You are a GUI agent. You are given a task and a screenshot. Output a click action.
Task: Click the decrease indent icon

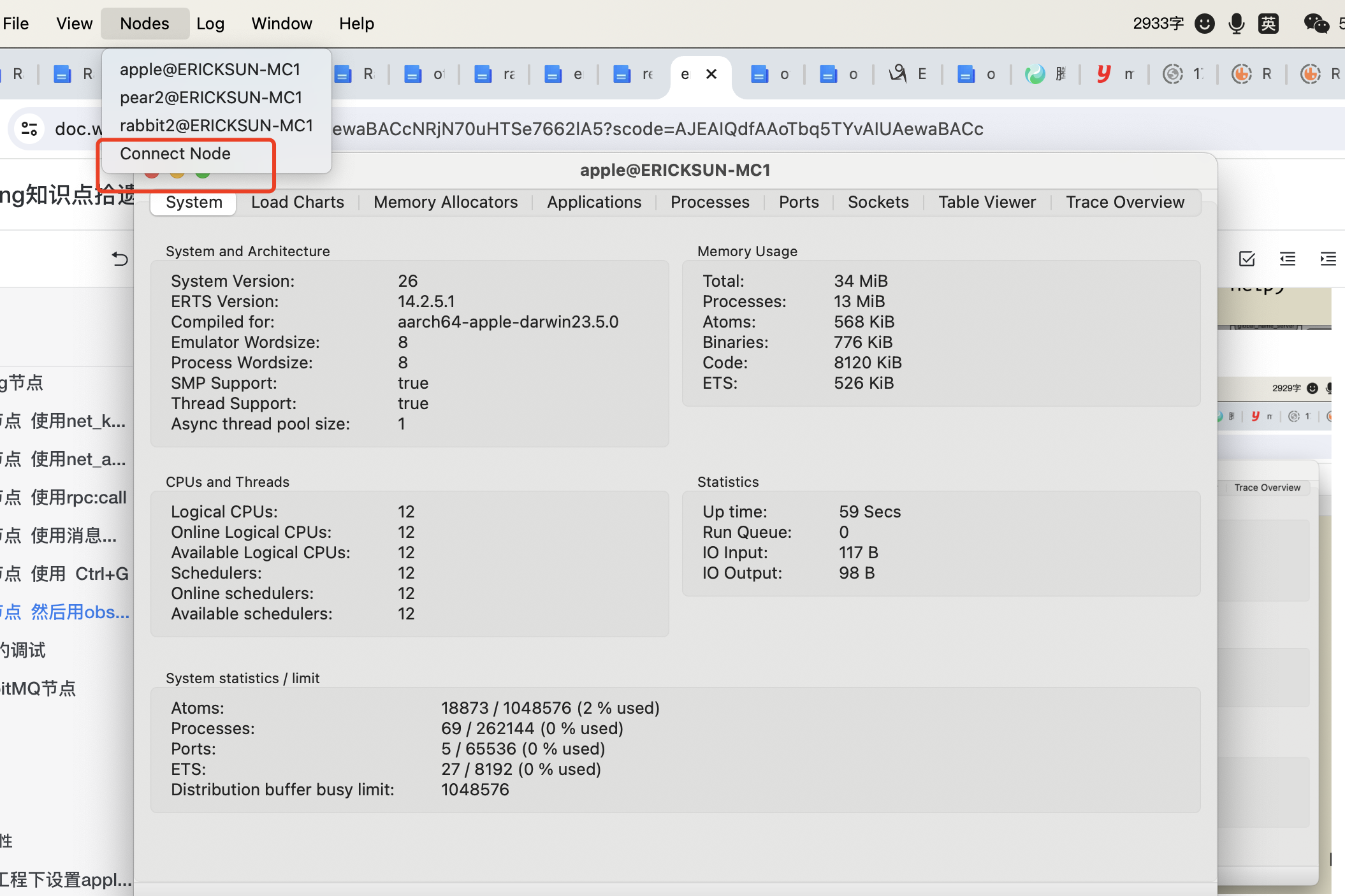pos(1288,259)
